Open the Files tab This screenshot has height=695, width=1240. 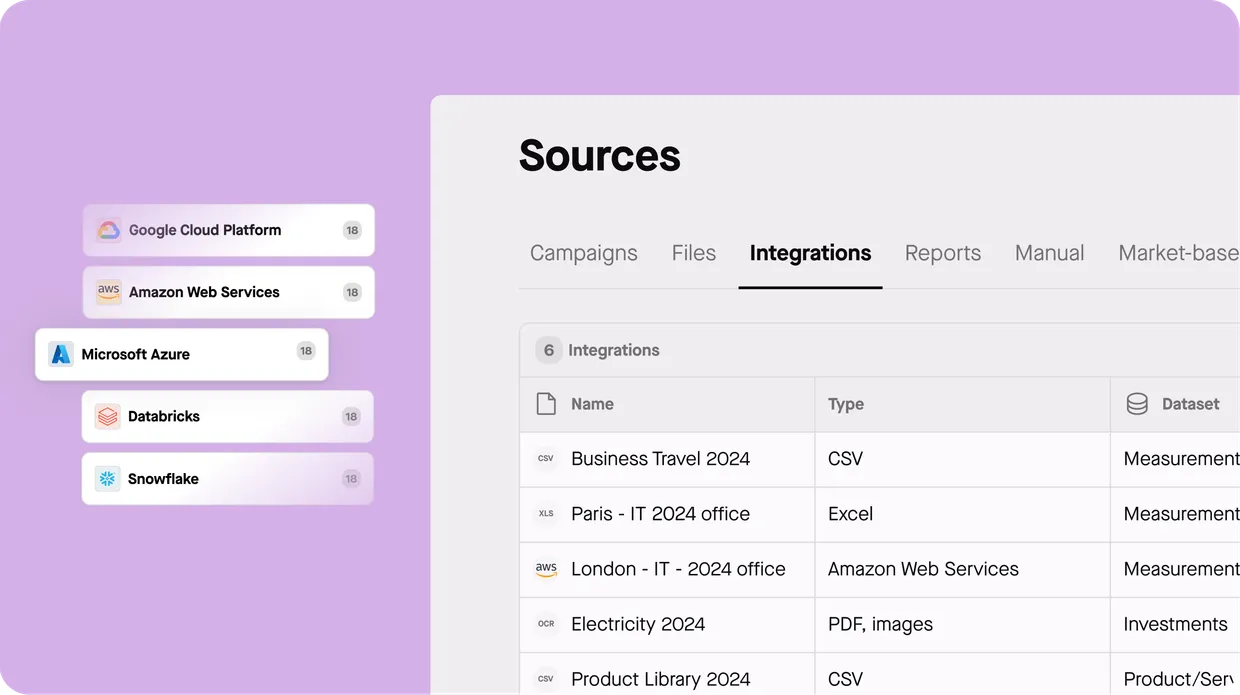pyautogui.click(x=693, y=253)
